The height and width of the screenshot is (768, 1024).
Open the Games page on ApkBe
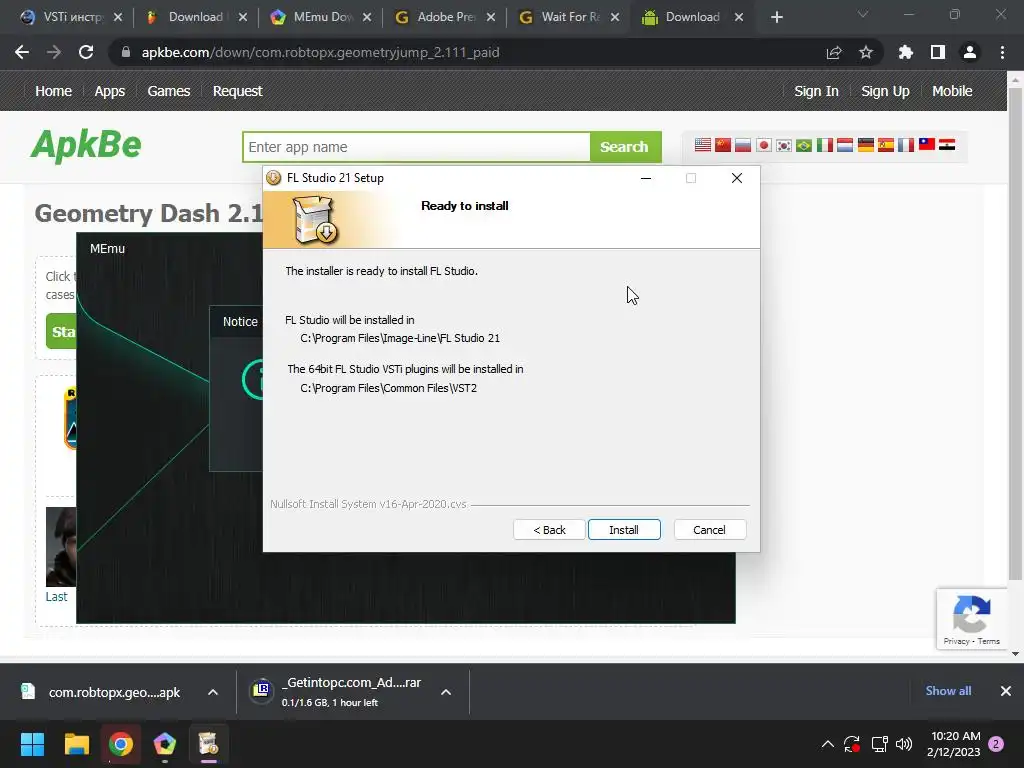pyautogui.click(x=168, y=91)
